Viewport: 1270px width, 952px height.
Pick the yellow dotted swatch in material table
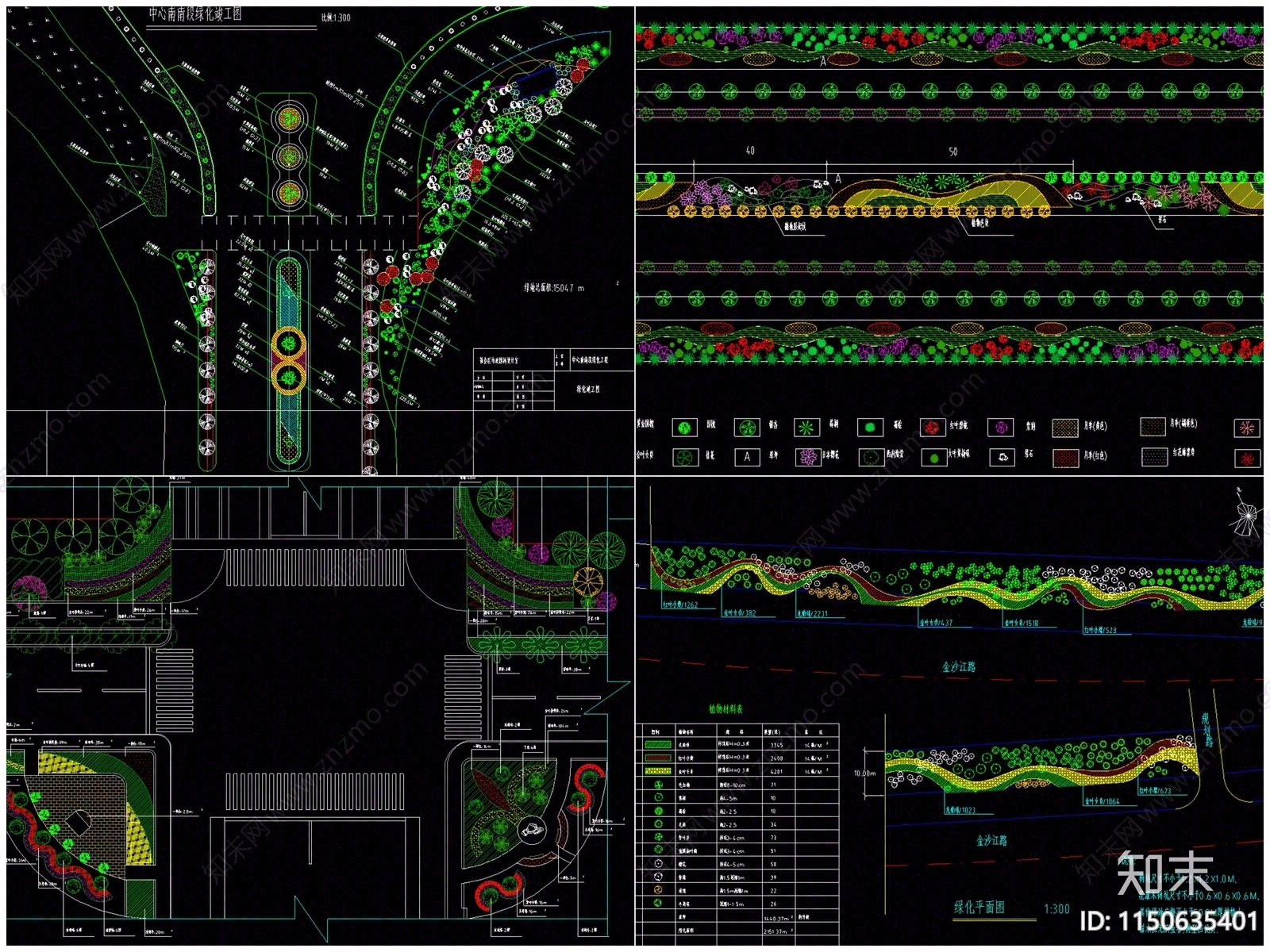pos(659,770)
